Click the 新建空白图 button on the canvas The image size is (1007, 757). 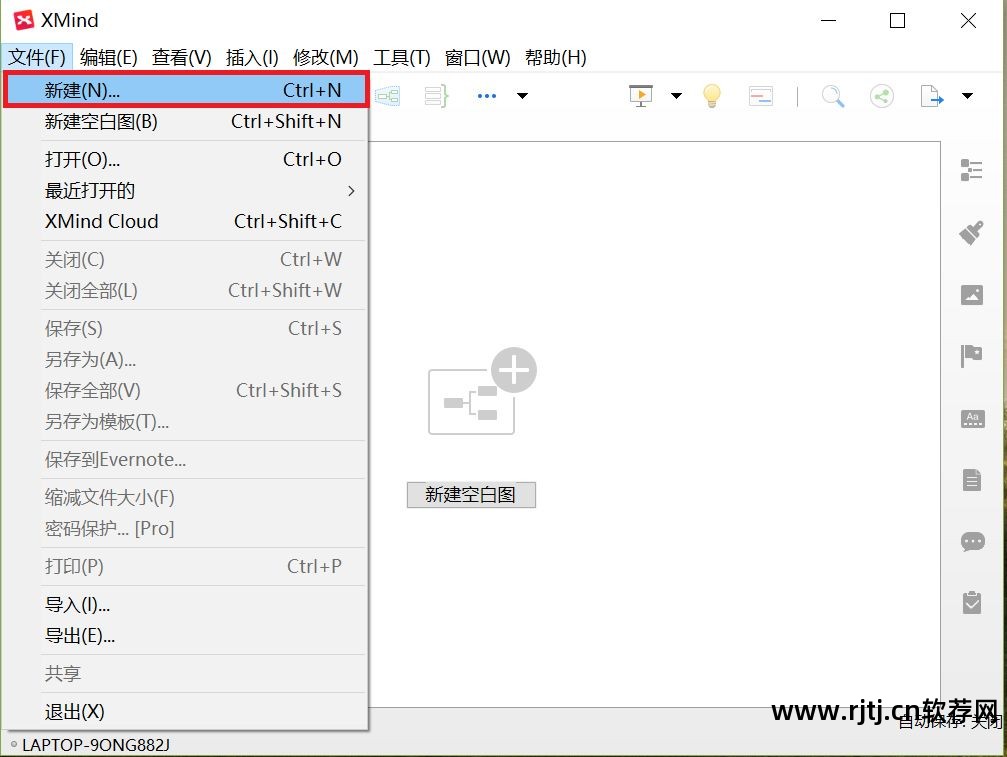471,494
